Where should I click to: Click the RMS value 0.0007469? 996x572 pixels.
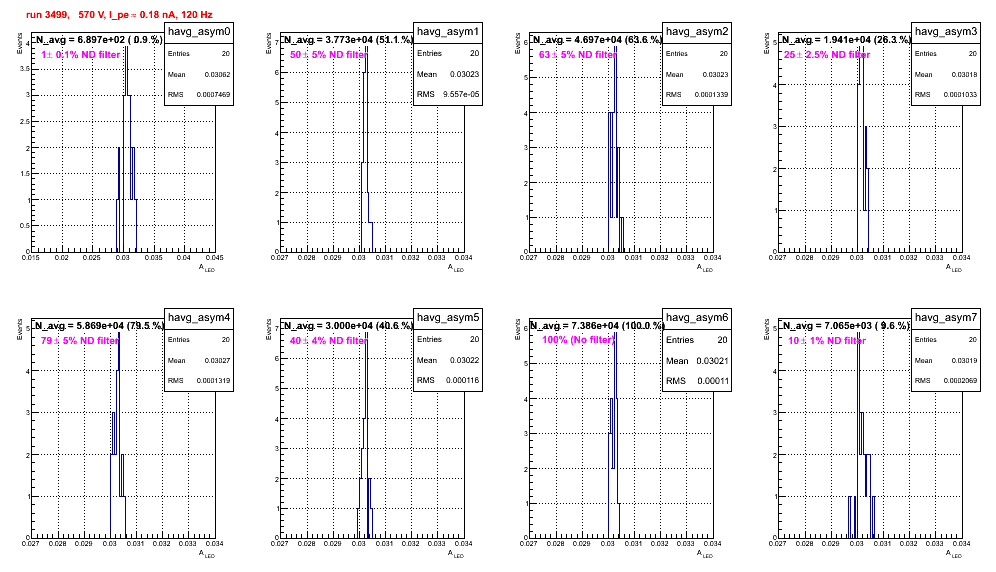pyautogui.click(x=213, y=95)
